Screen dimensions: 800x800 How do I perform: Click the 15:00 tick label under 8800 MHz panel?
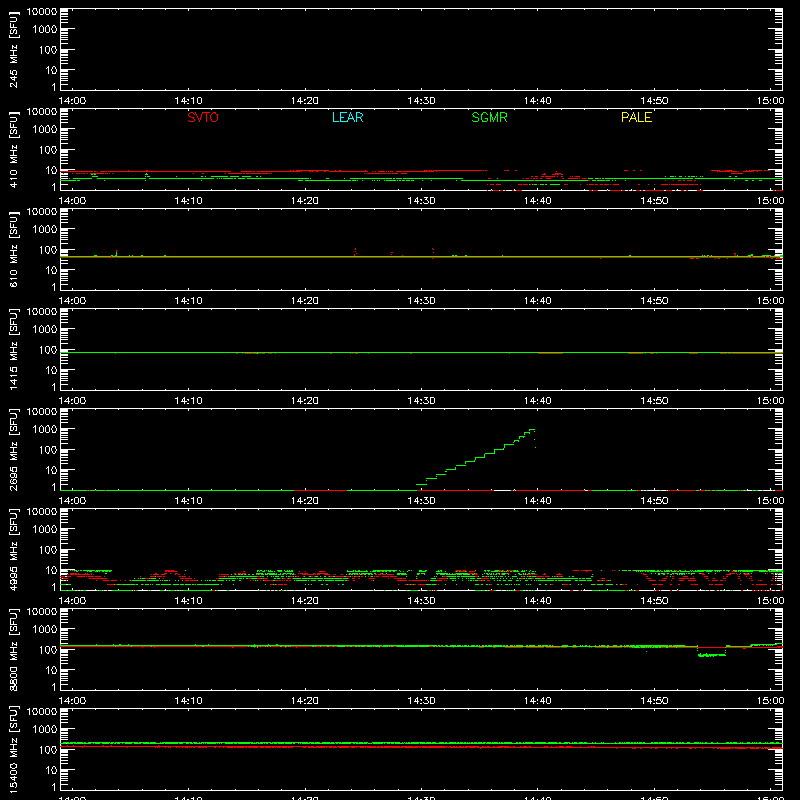[x=770, y=701]
